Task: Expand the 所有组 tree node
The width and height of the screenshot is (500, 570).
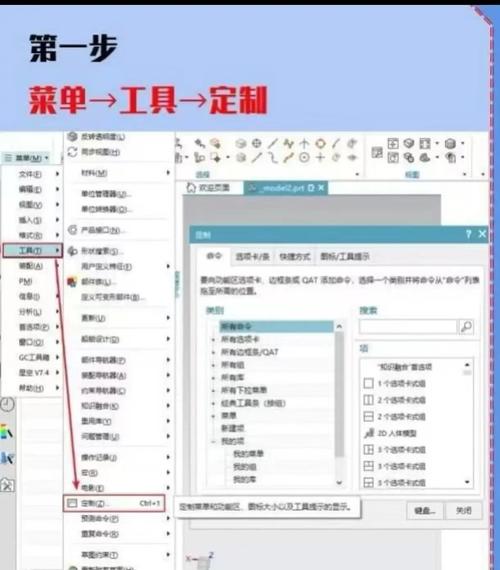Action: [x=213, y=365]
